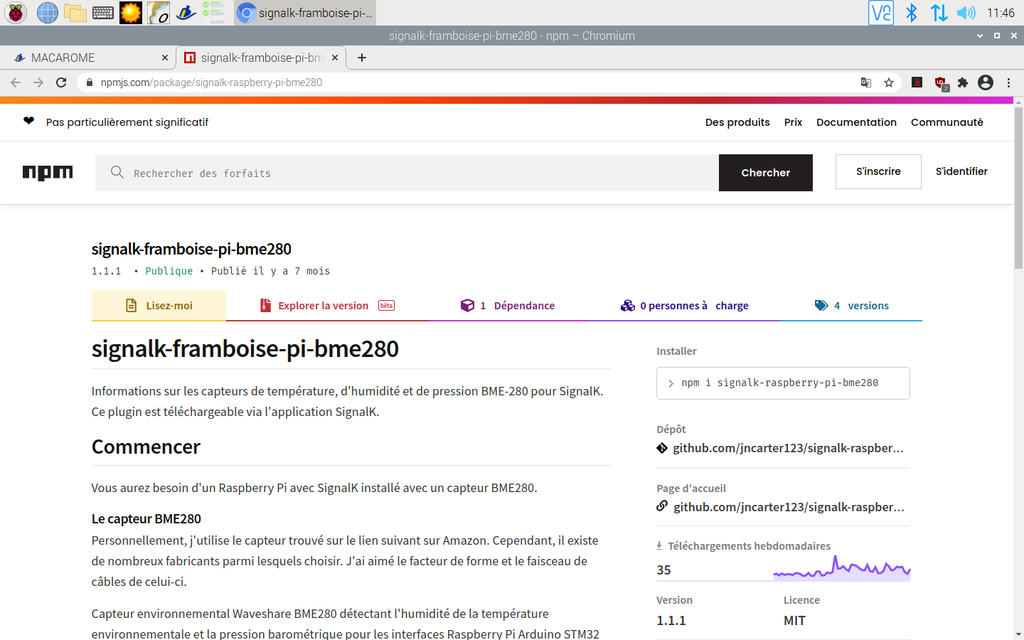The width and height of the screenshot is (1024, 640).
Task: Open the File Manager folders icon
Action: click(75, 12)
